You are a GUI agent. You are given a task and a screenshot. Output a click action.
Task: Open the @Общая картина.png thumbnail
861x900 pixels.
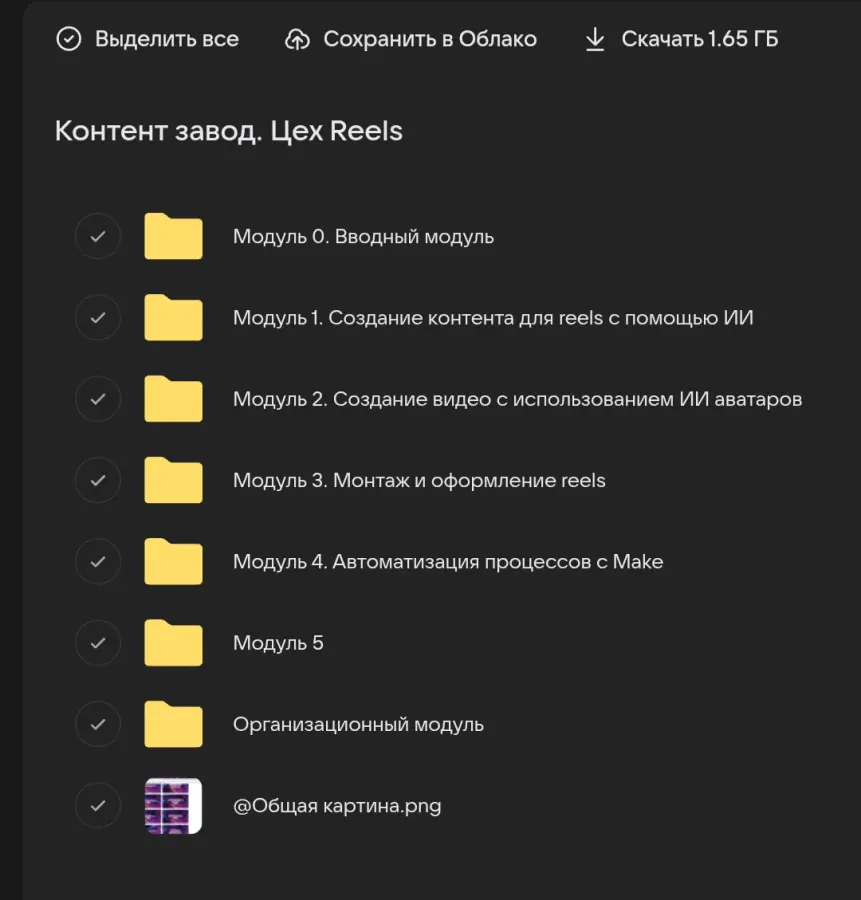(x=173, y=806)
